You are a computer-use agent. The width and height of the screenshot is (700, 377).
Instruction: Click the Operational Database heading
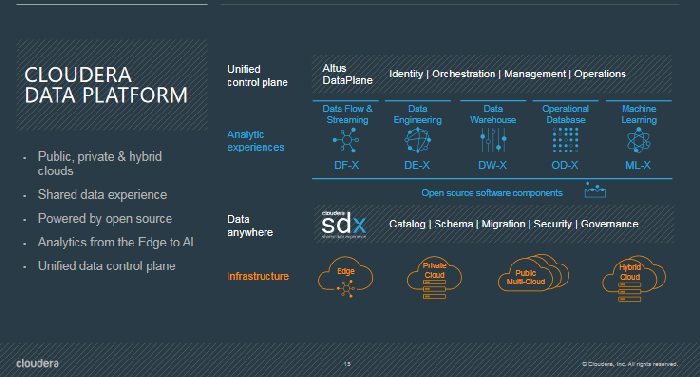point(566,114)
